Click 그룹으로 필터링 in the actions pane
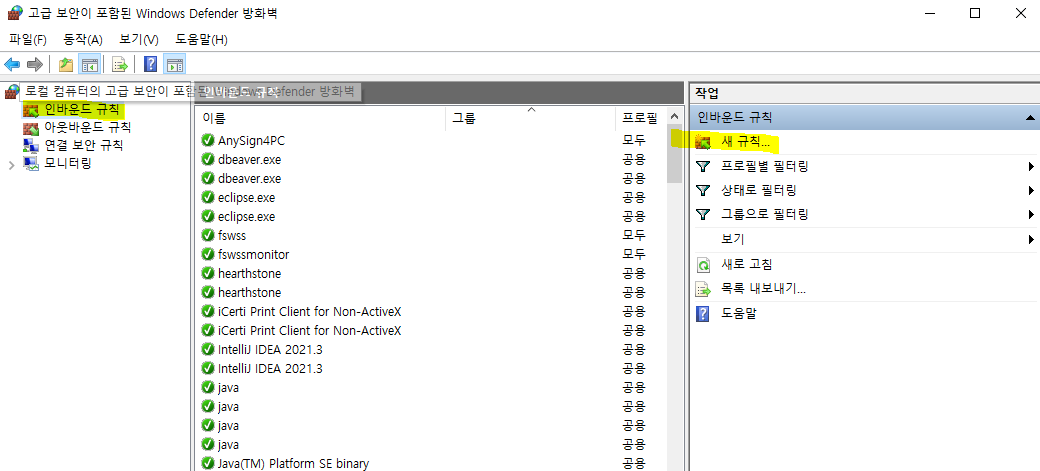The width and height of the screenshot is (1040, 471). pyautogui.click(x=764, y=214)
